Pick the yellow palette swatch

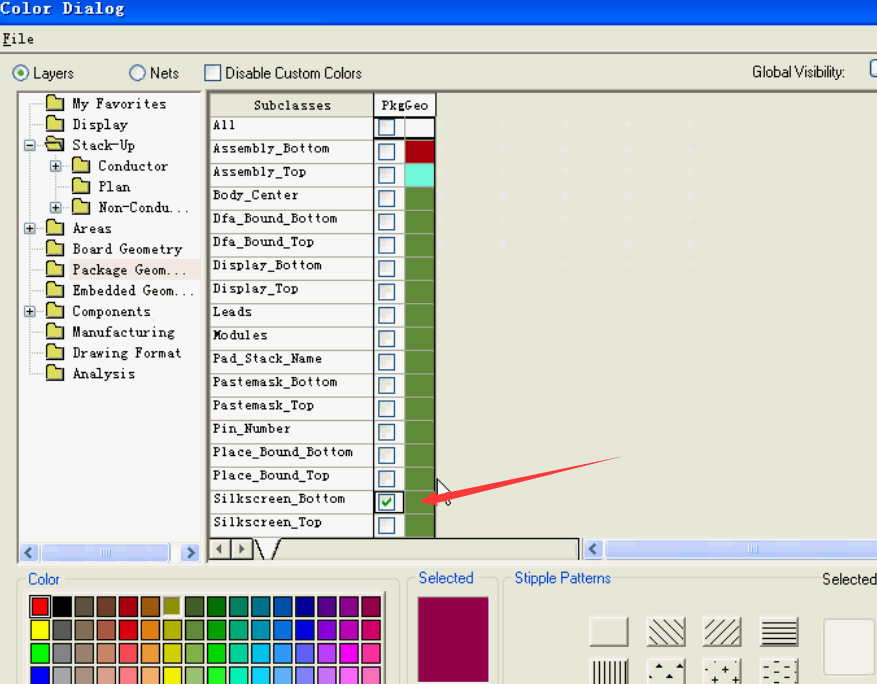point(40,630)
